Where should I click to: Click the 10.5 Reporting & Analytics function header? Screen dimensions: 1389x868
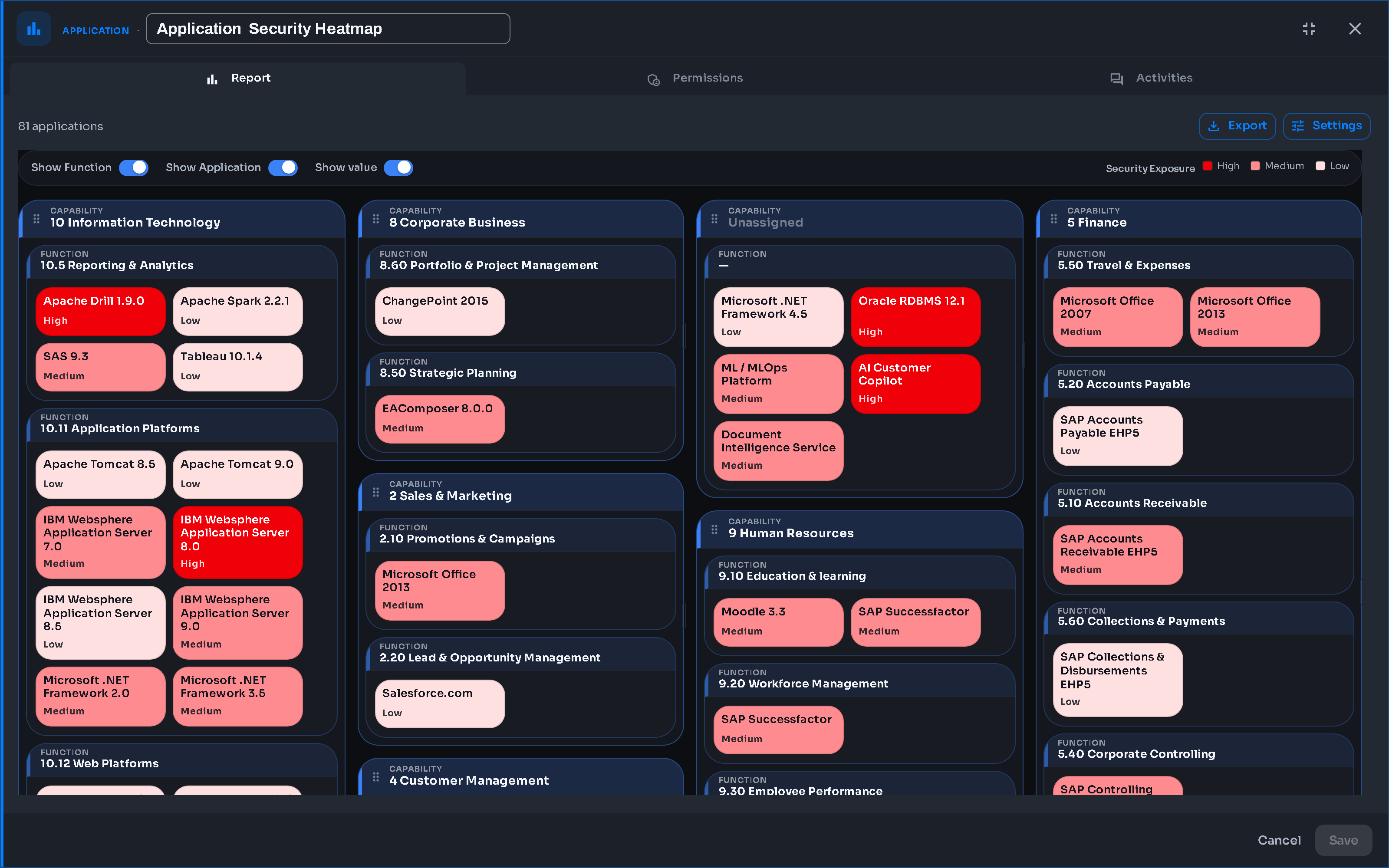pos(181,261)
